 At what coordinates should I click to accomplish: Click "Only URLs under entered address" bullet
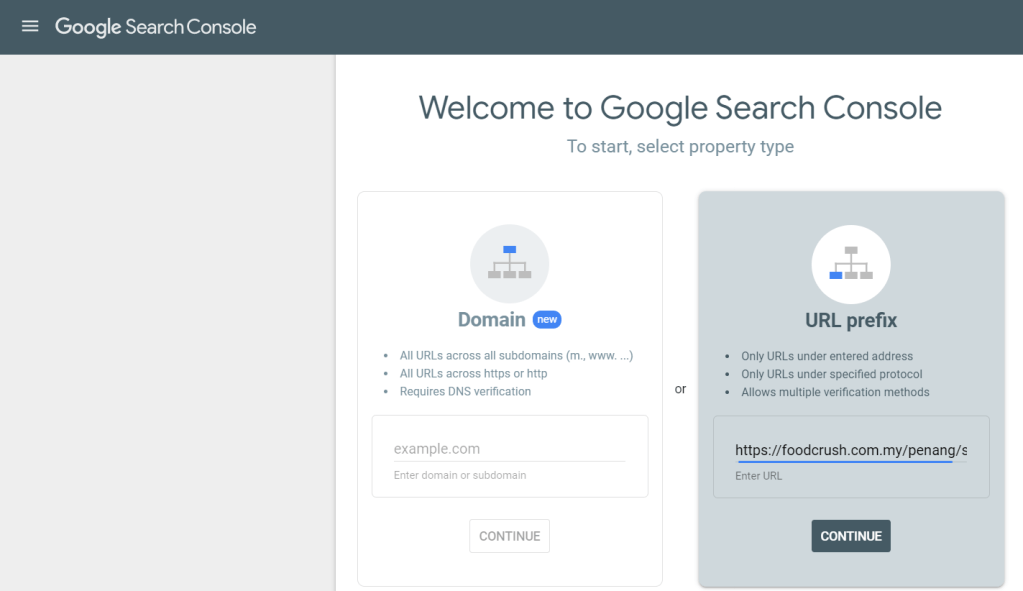tap(826, 356)
